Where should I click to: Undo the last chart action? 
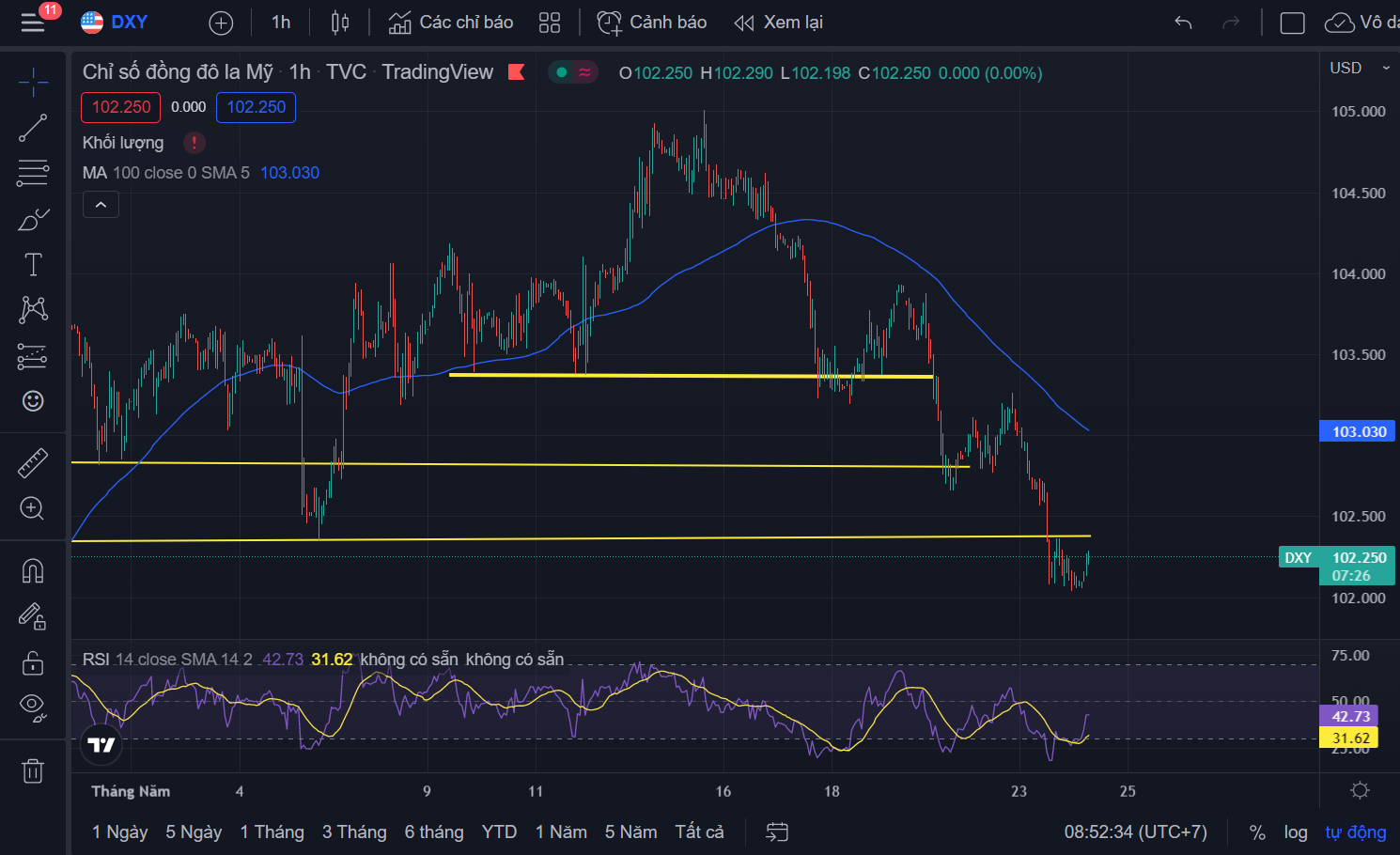pos(1183,23)
